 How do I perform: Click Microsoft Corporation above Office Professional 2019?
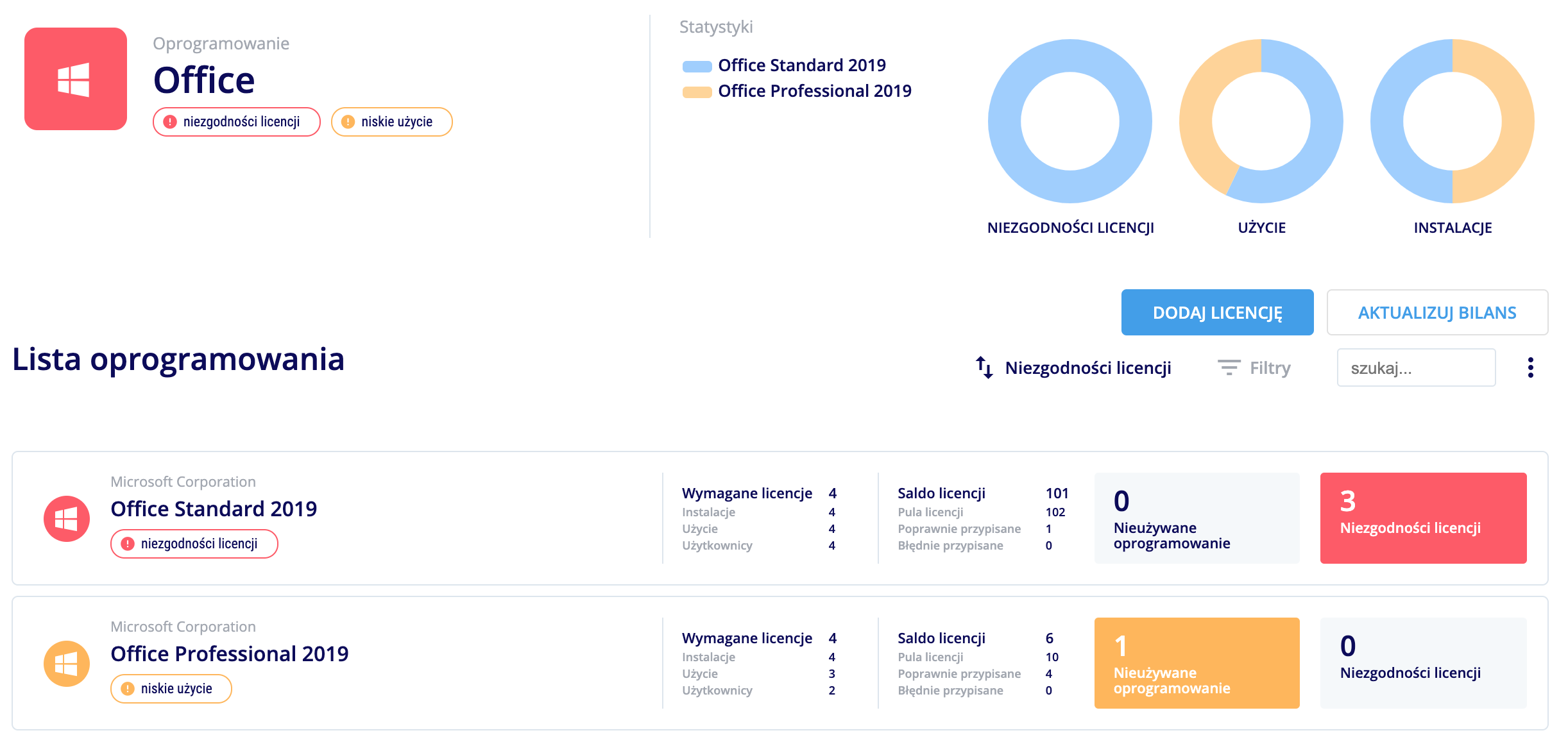(x=183, y=627)
